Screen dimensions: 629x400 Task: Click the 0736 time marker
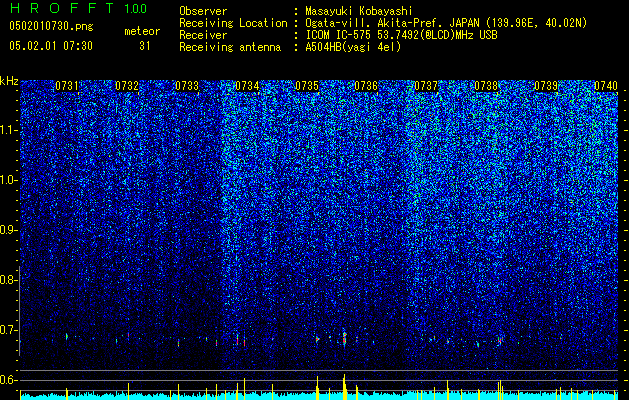[366, 86]
